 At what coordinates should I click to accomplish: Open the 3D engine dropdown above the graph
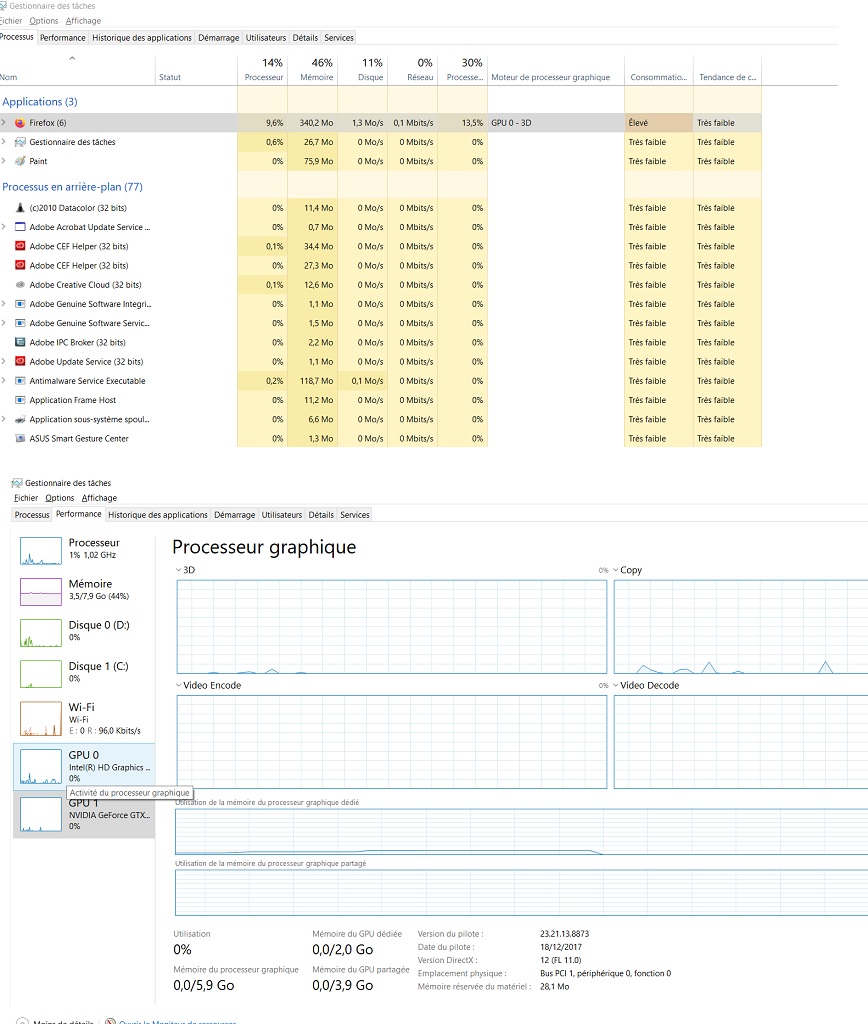(x=179, y=570)
